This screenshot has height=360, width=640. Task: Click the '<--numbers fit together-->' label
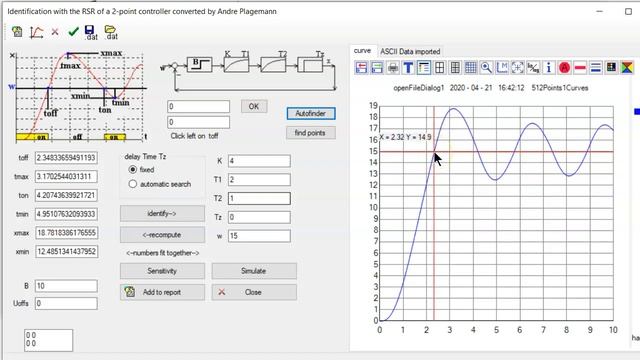162,253
